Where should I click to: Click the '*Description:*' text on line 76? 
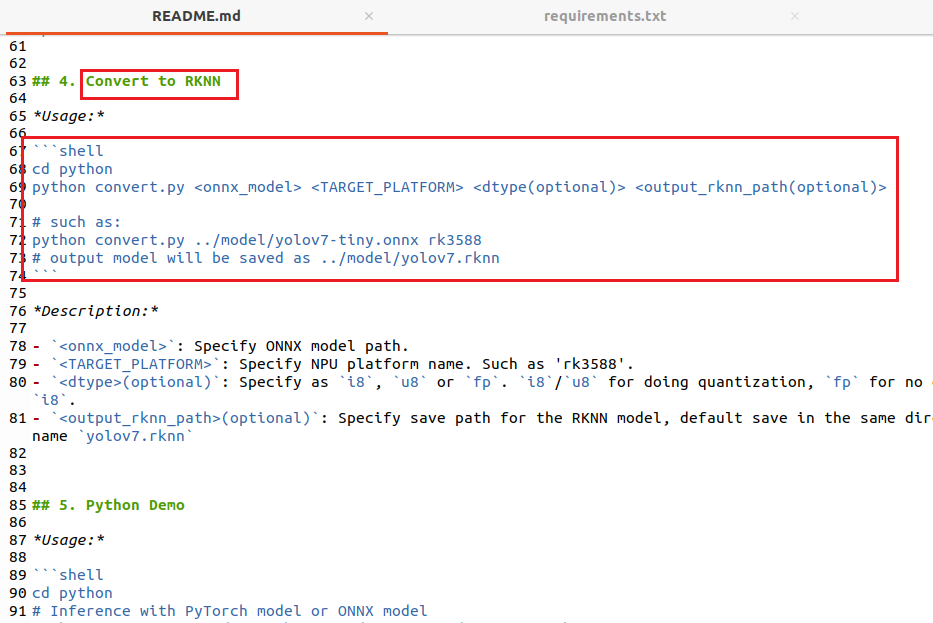click(x=95, y=311)
